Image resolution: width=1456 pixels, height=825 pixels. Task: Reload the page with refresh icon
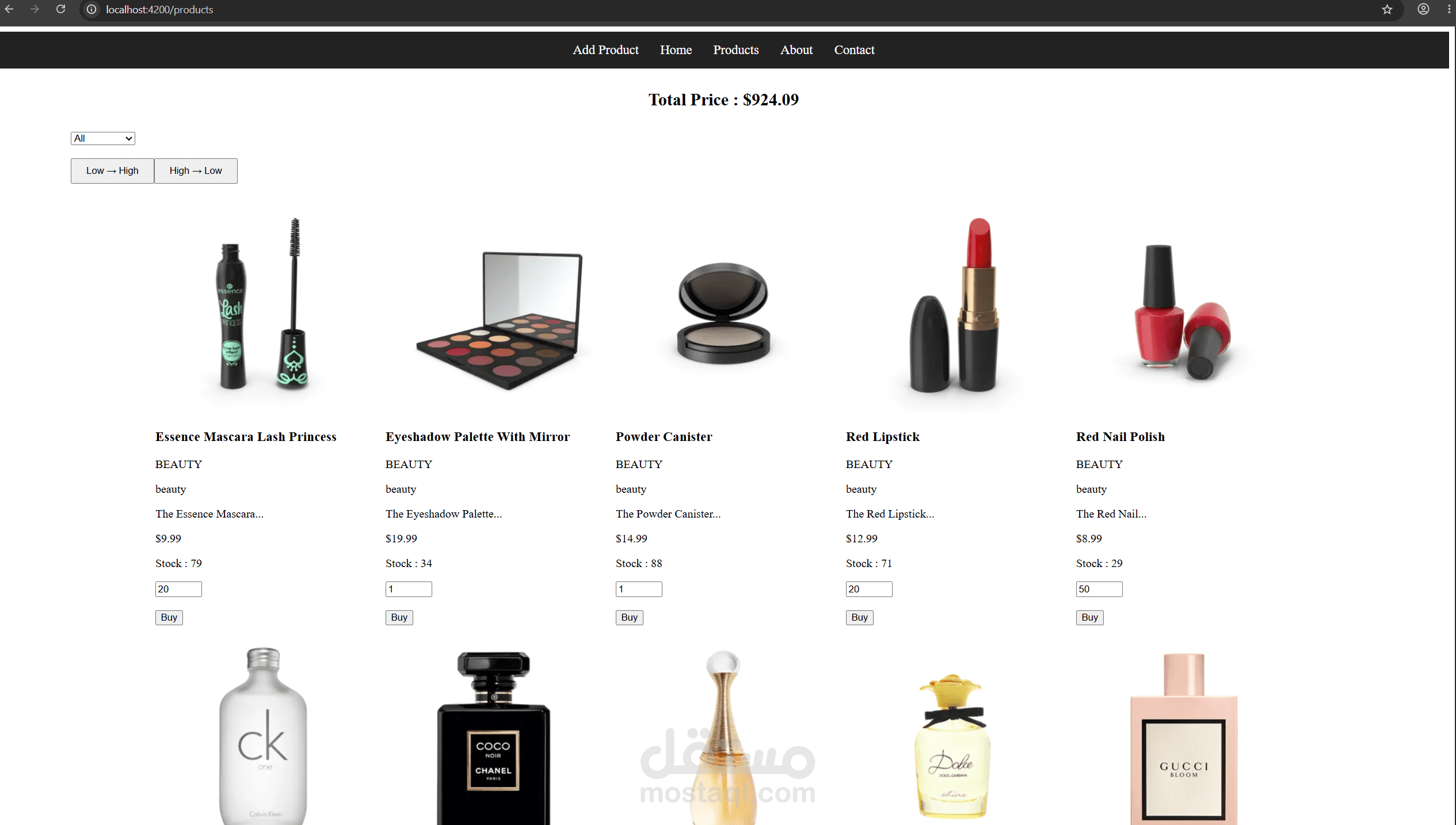[60, 9]
